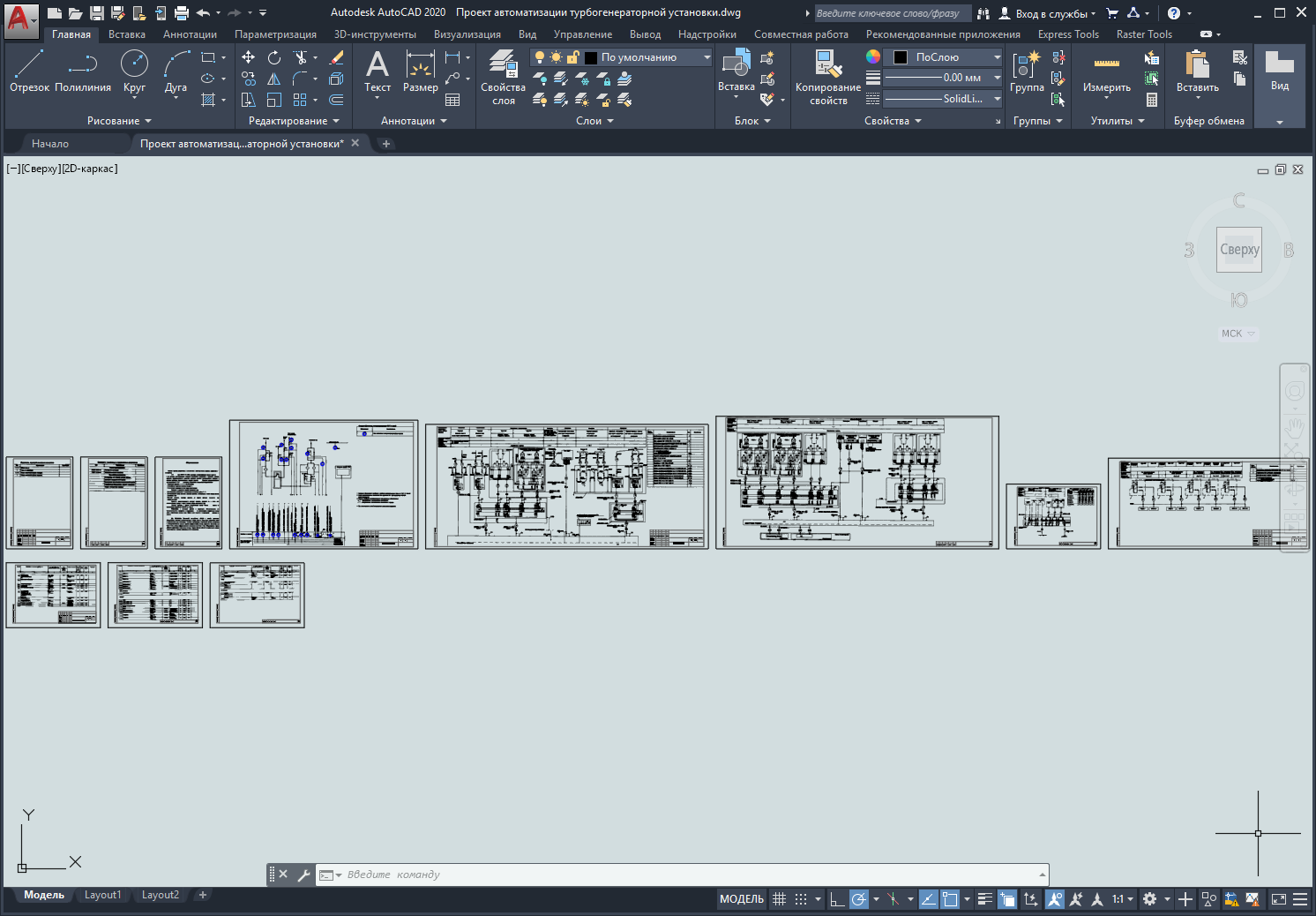Image resolution: width=1316 pixels, height=916 pixels.
Task: Insert a table via Table icon
Action: pos(452,100)
